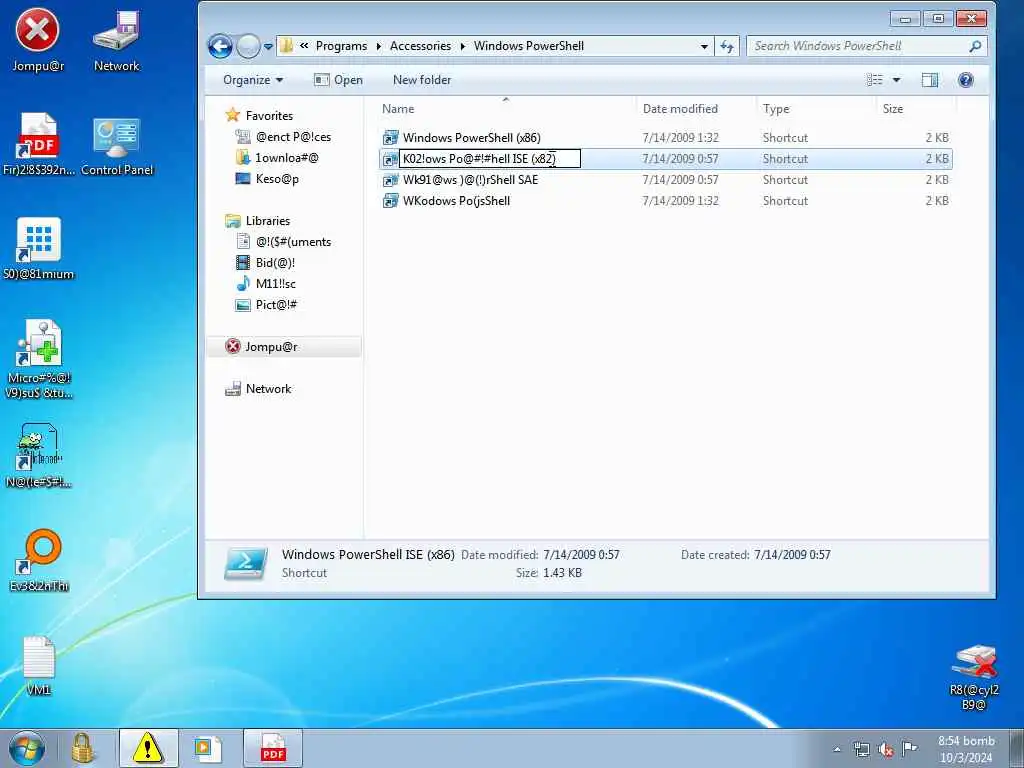Select the R8(@cyl2 B9@ desktop icon
This screenshot has height=768, width=1024.
(974, 677)
